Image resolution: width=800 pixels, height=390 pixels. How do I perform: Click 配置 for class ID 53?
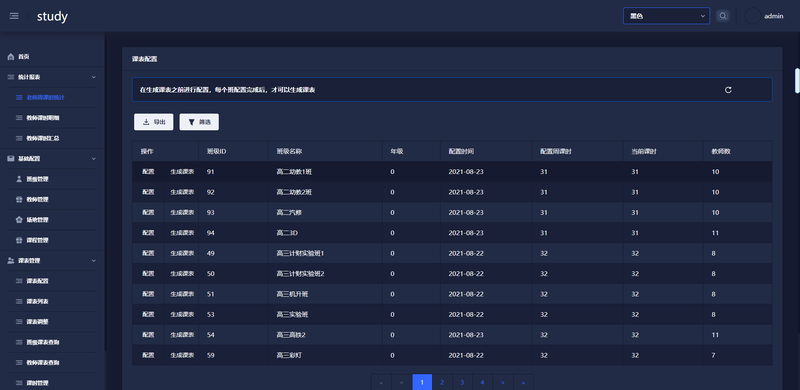click(148, 315)
